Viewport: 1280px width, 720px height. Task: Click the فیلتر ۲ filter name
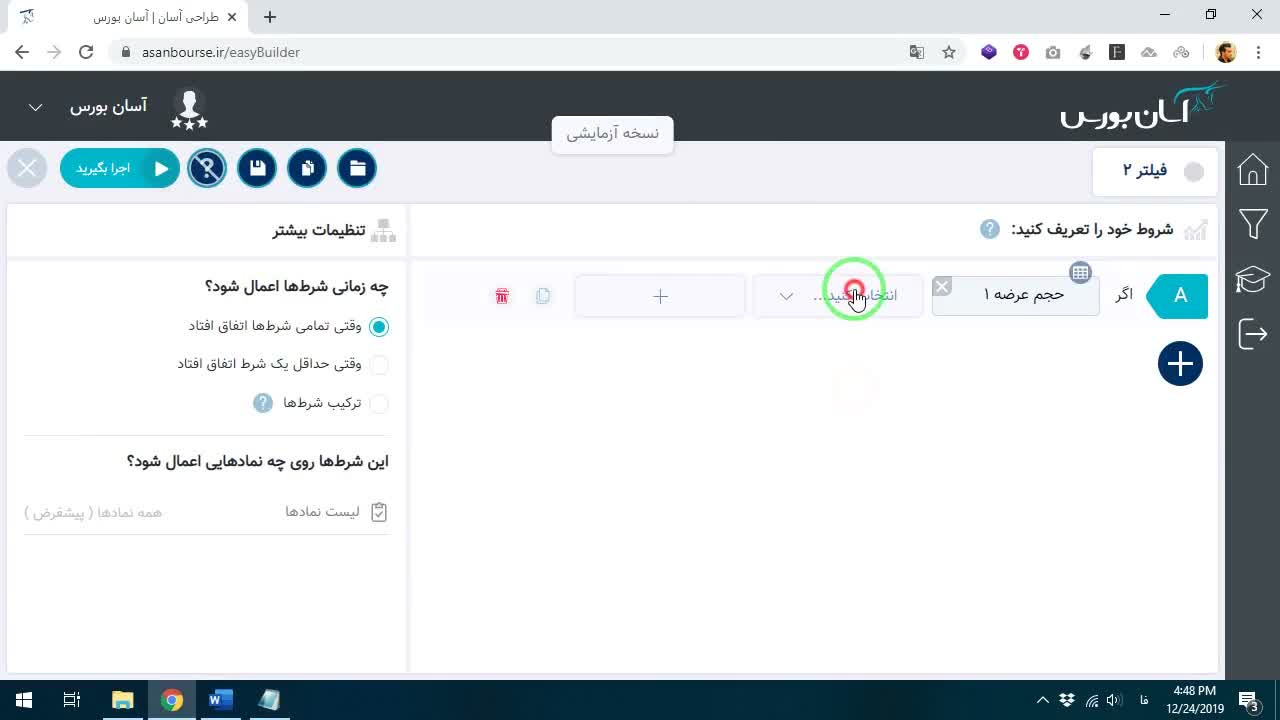tap(1145, 171)
